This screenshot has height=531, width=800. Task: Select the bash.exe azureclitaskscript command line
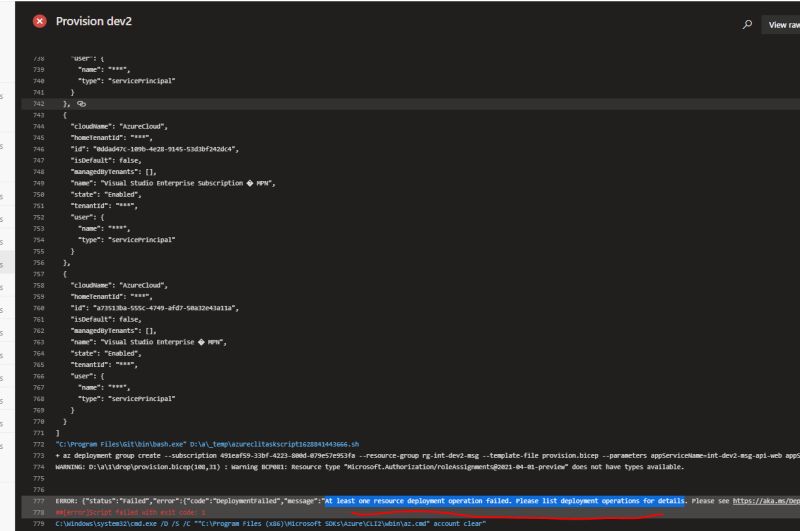207,444
